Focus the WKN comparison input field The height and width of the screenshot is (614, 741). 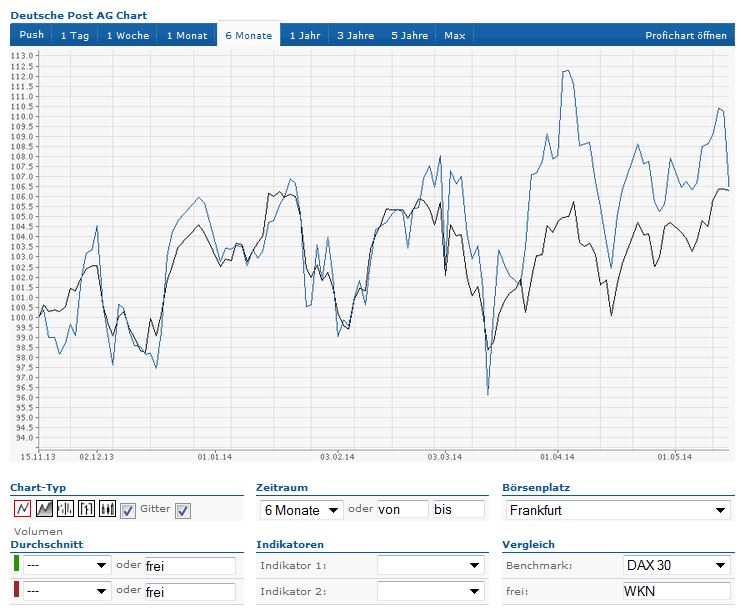(x=676, y=591)
